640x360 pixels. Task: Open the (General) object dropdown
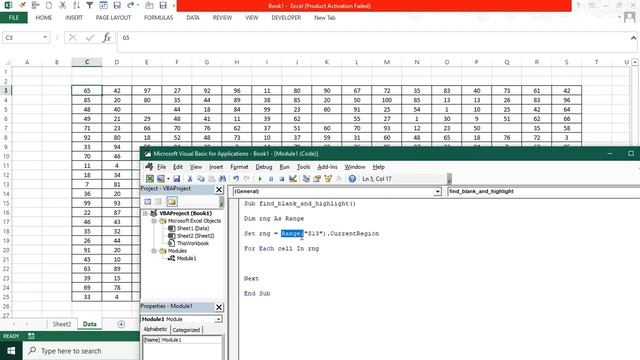(438, 191)
